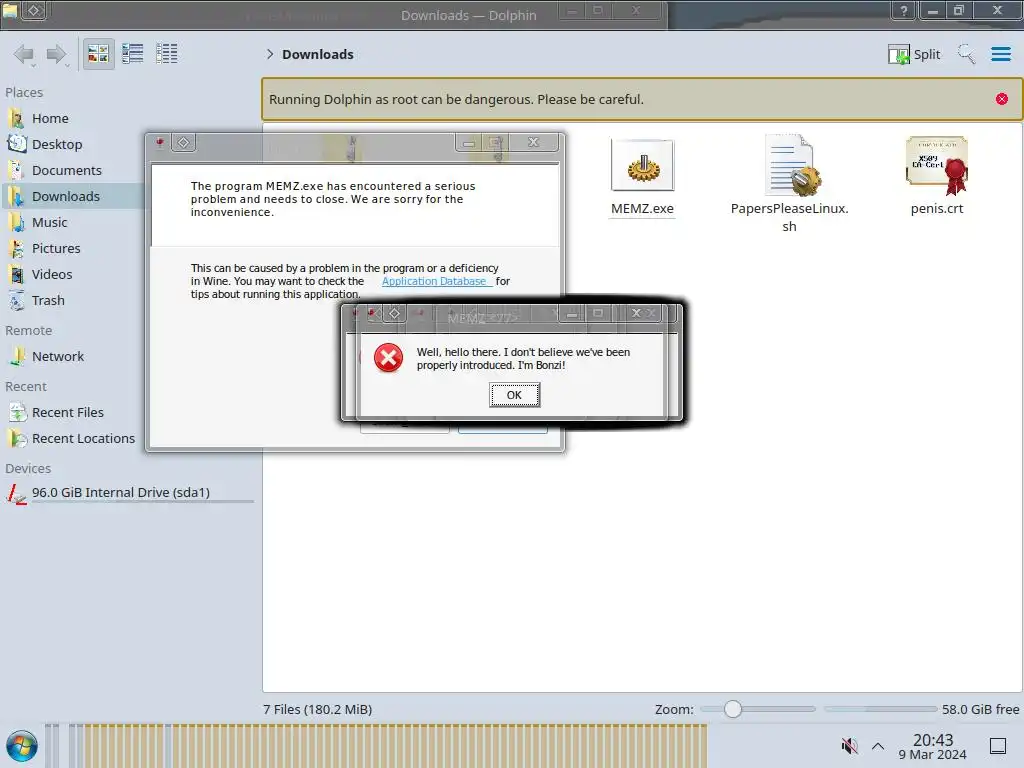Click the Wine crash dialog window menu icon

184,142
